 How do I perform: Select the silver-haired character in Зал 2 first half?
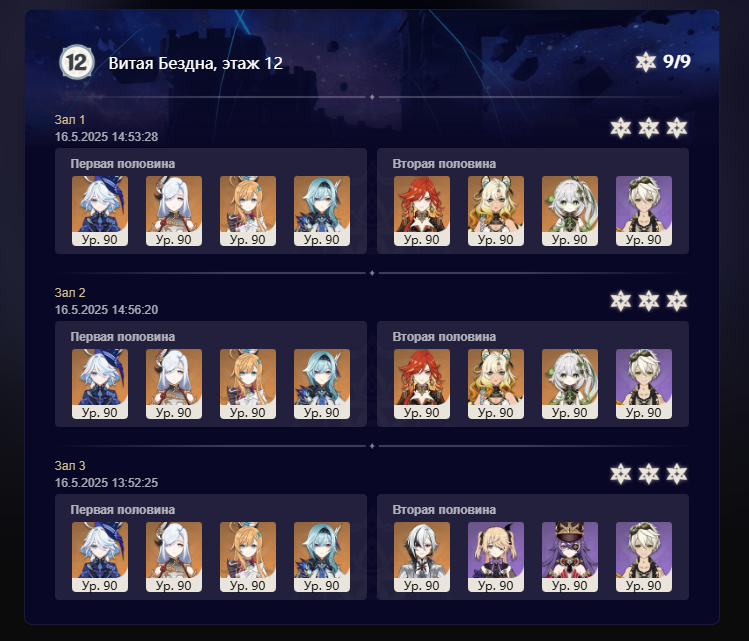point(174,384)
